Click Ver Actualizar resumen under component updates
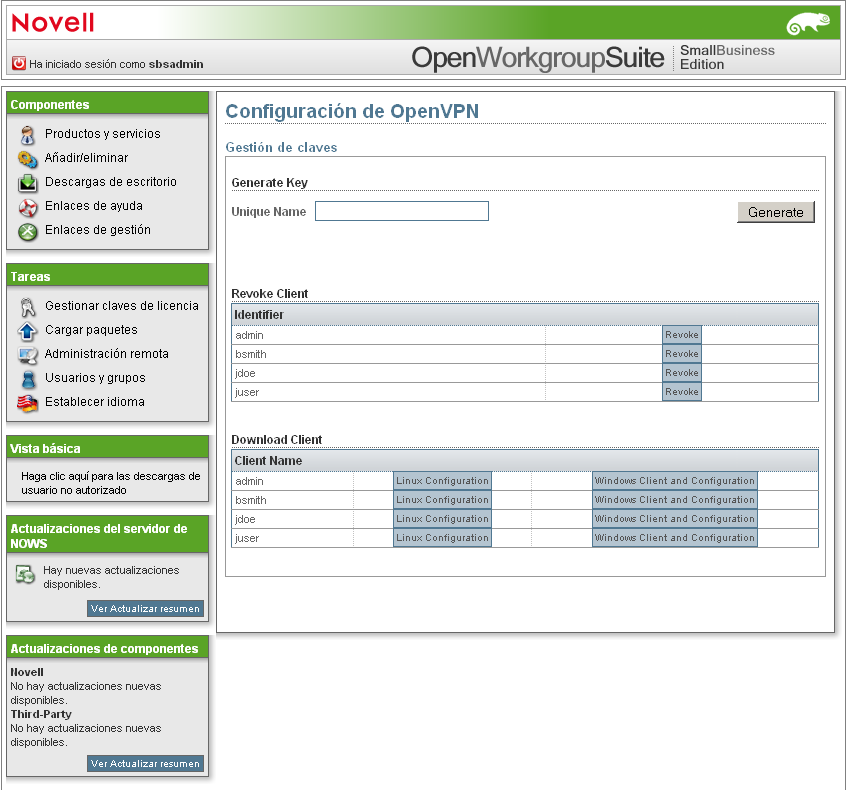The image size is (847, 790). pyautogui.click(x=145, y=764)
